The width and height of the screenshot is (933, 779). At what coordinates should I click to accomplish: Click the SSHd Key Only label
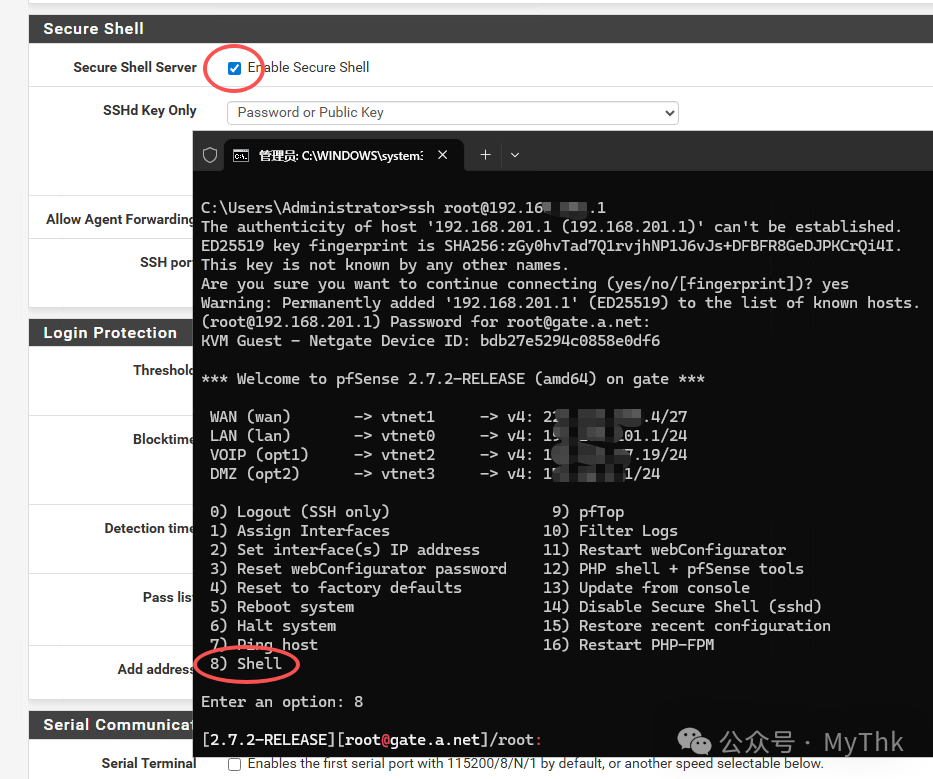click(x=149, y=111)
